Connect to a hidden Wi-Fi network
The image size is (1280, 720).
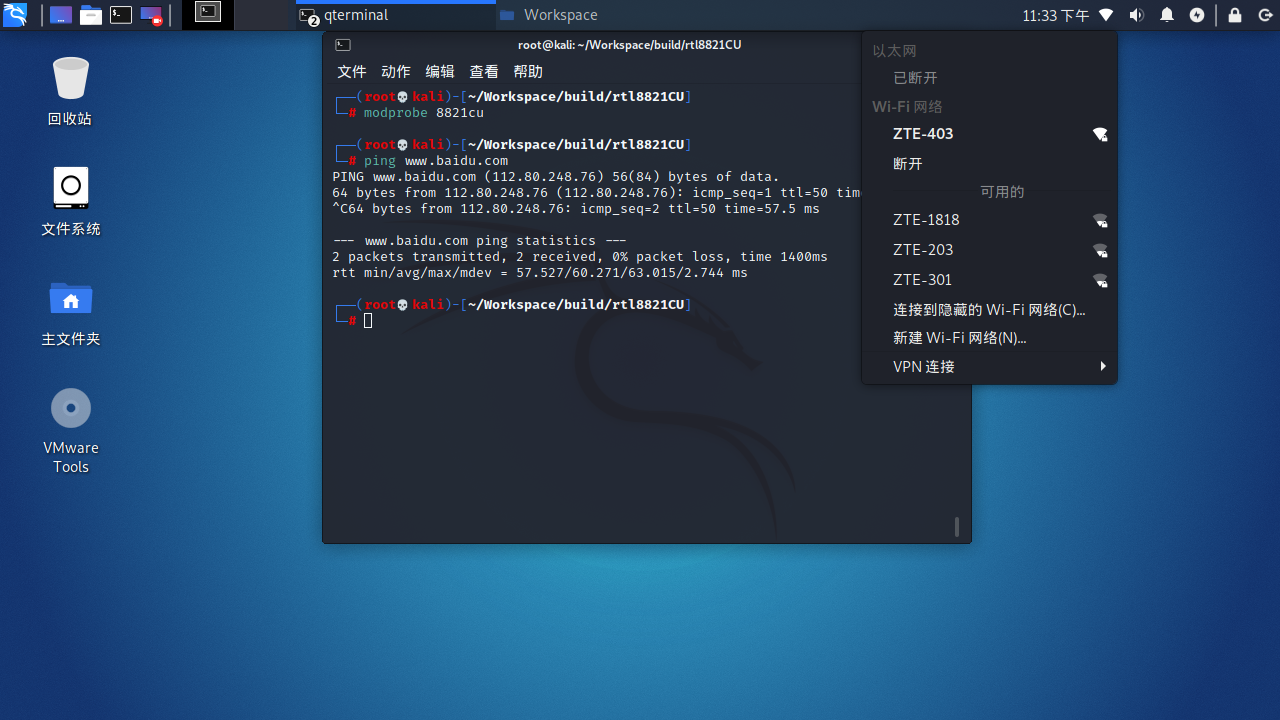pos(989,309)
